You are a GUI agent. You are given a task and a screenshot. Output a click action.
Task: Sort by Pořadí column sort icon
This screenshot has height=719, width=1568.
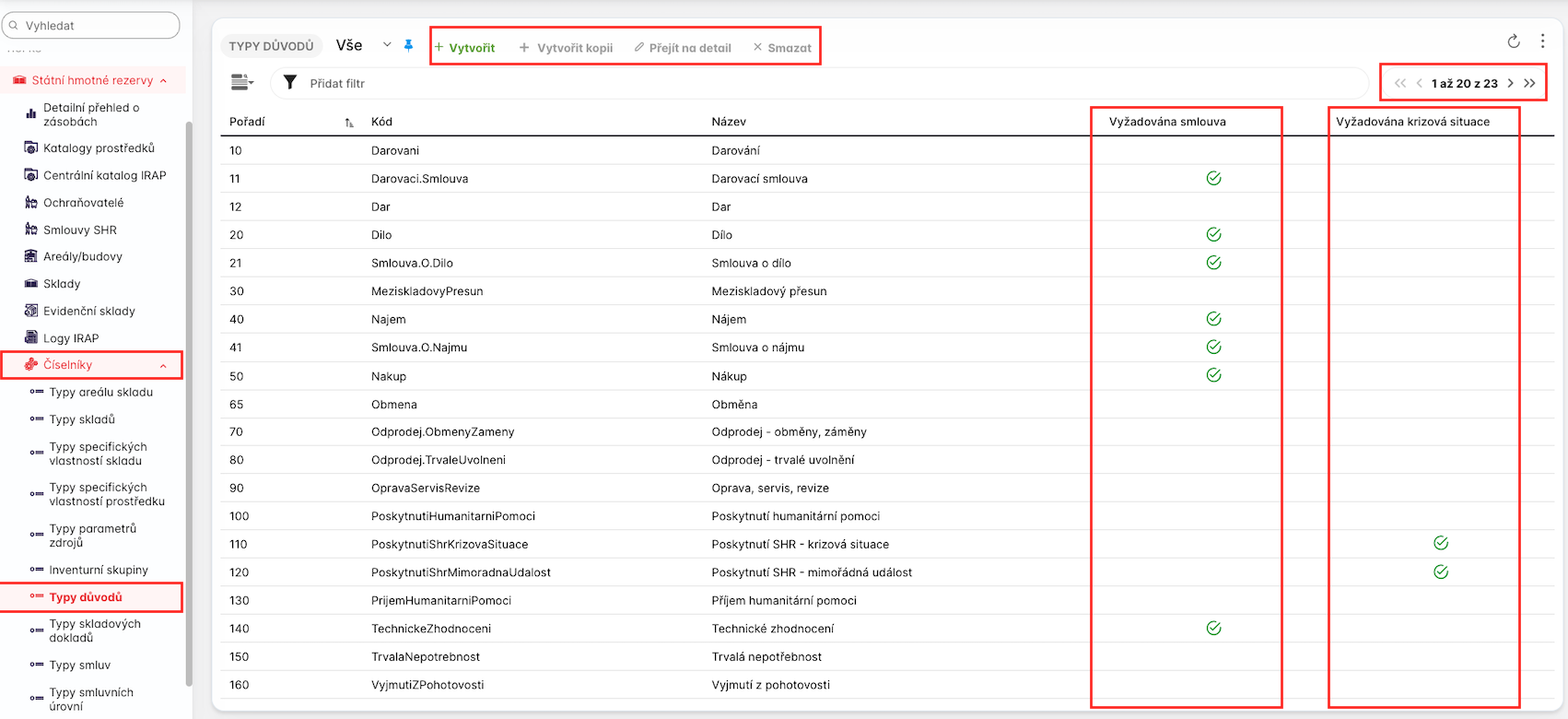[x=348, y=123]
